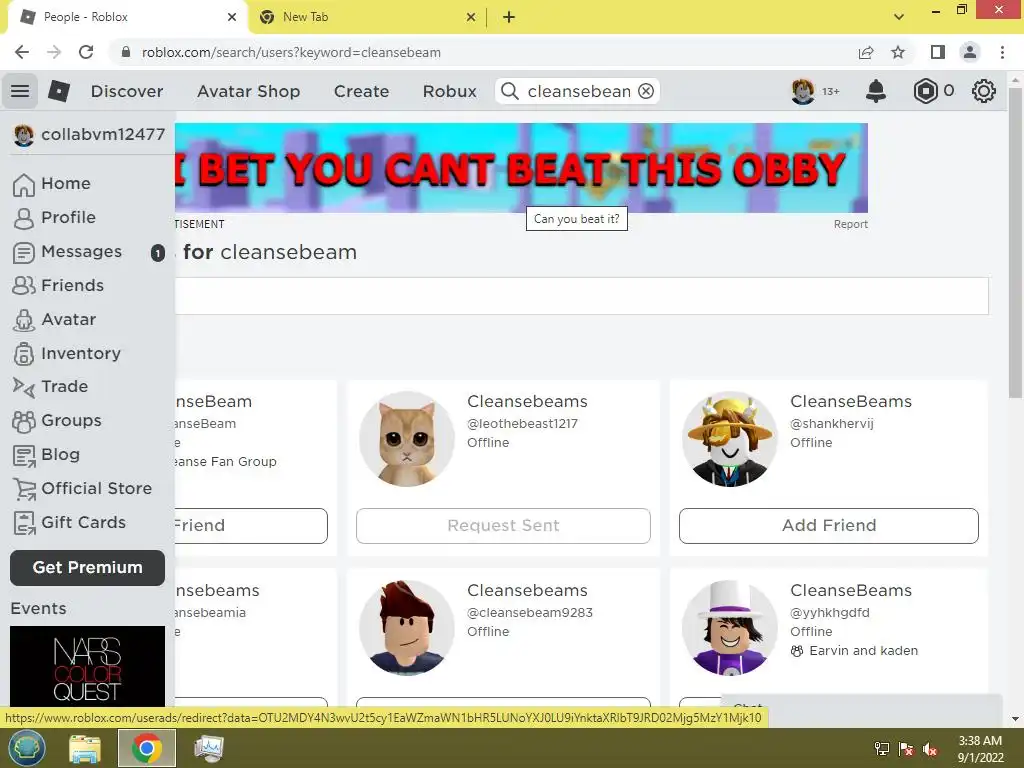
Task: Report the advertisement
Action: pos(850,224)
